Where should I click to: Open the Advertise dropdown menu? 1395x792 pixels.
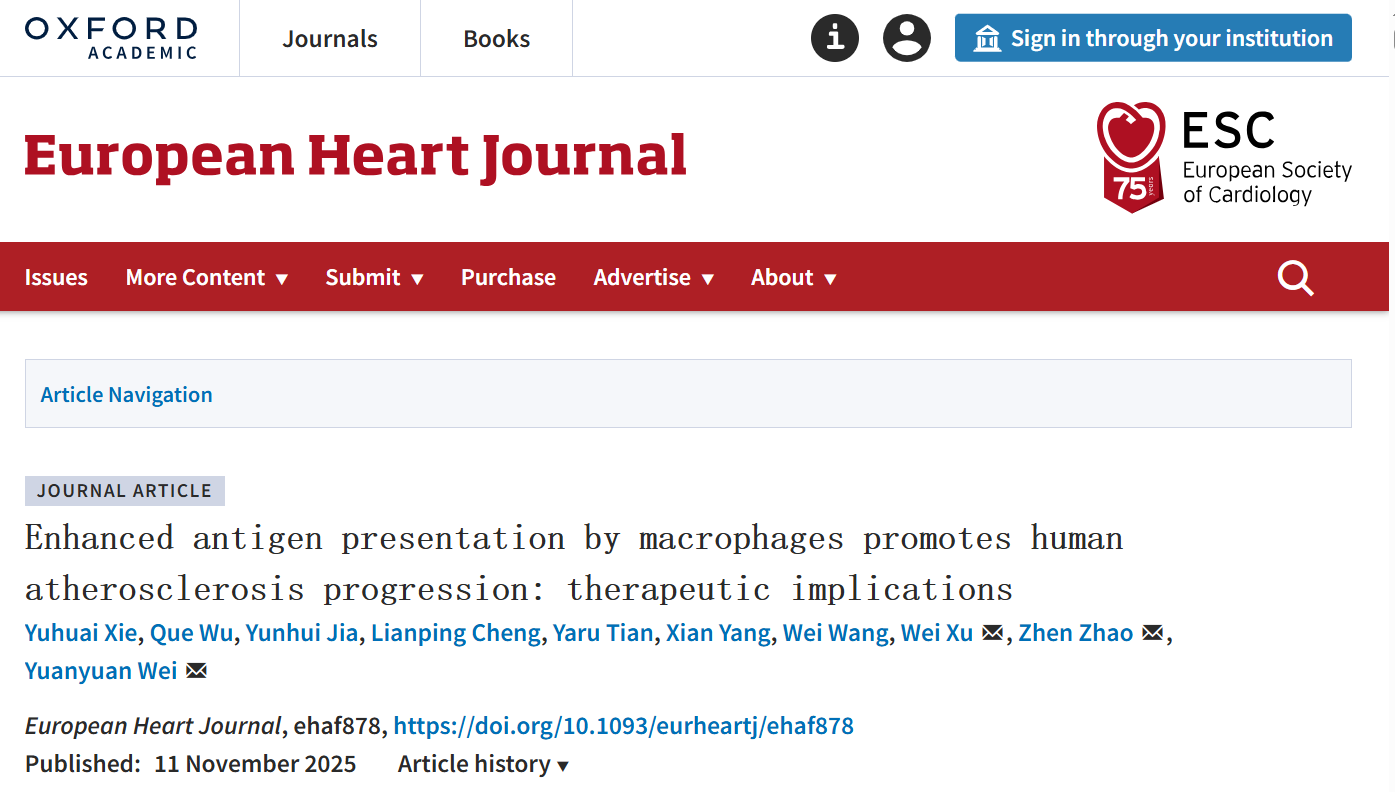pos(653,278)
